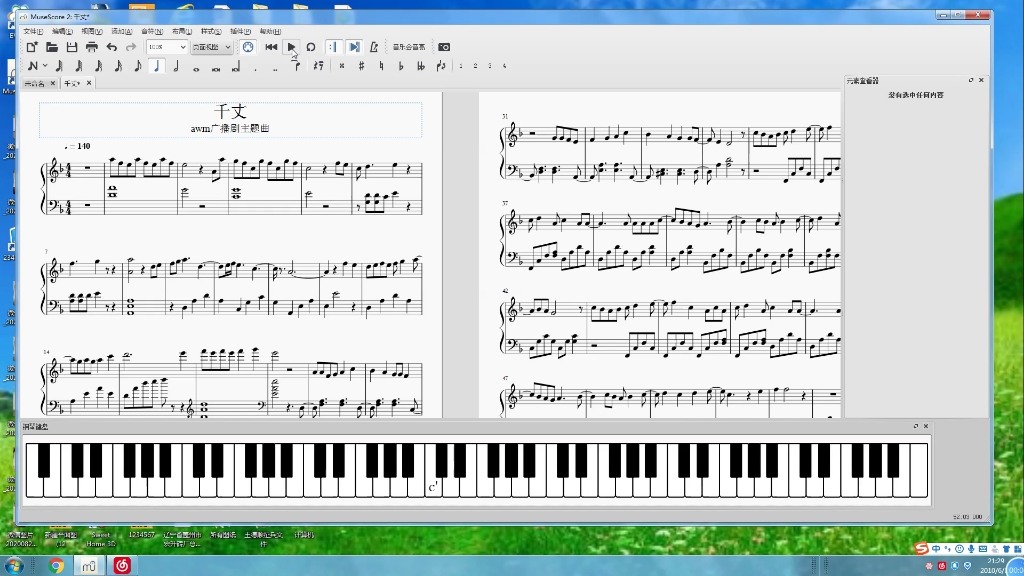
Task: Open the 布局 (Layout) menu
Action: click(182, 31)
